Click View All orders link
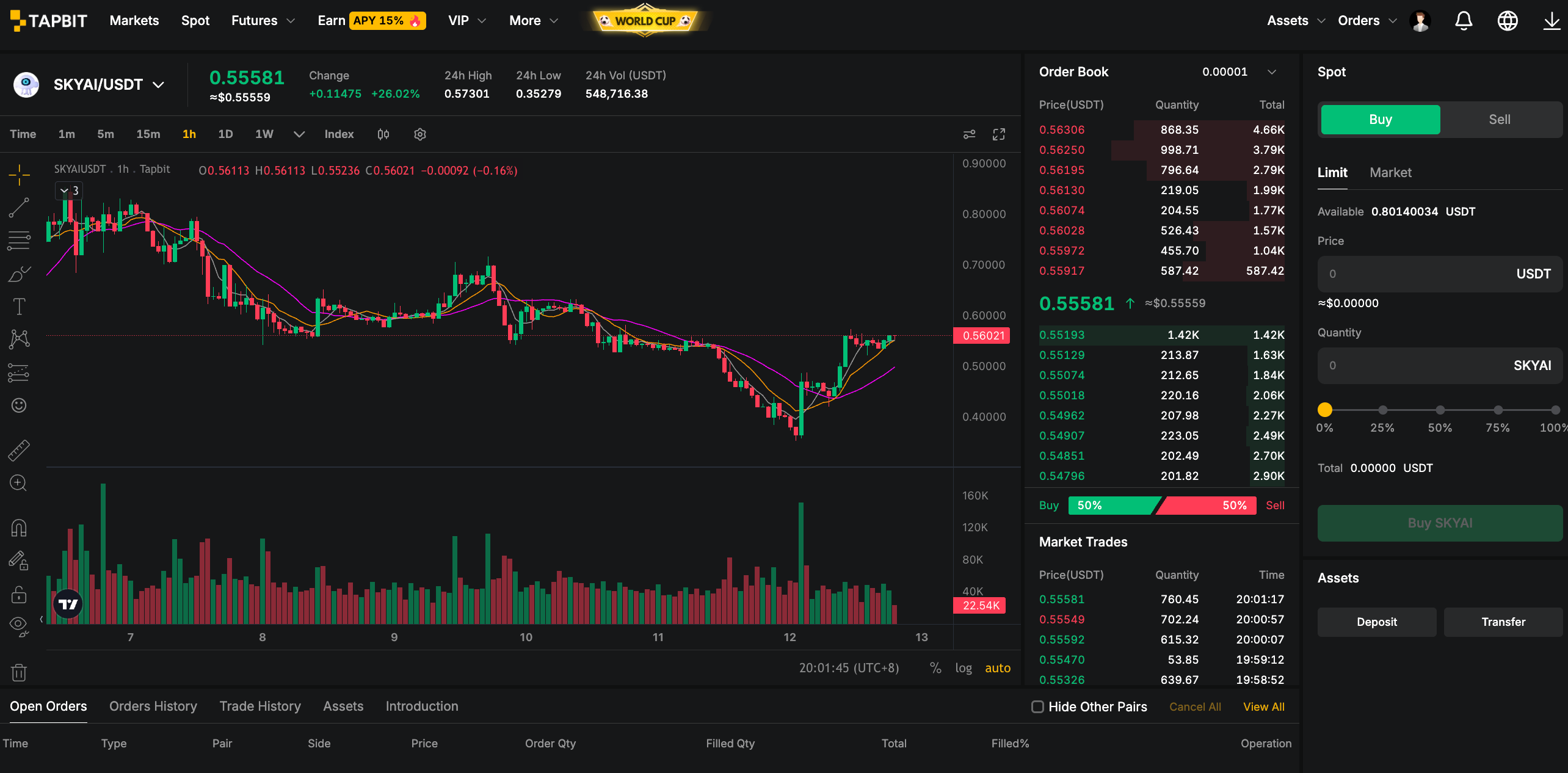Image resolution: width=1568 pixels, height=773 pixels. pyautogui.click(x=1264, y=706)
